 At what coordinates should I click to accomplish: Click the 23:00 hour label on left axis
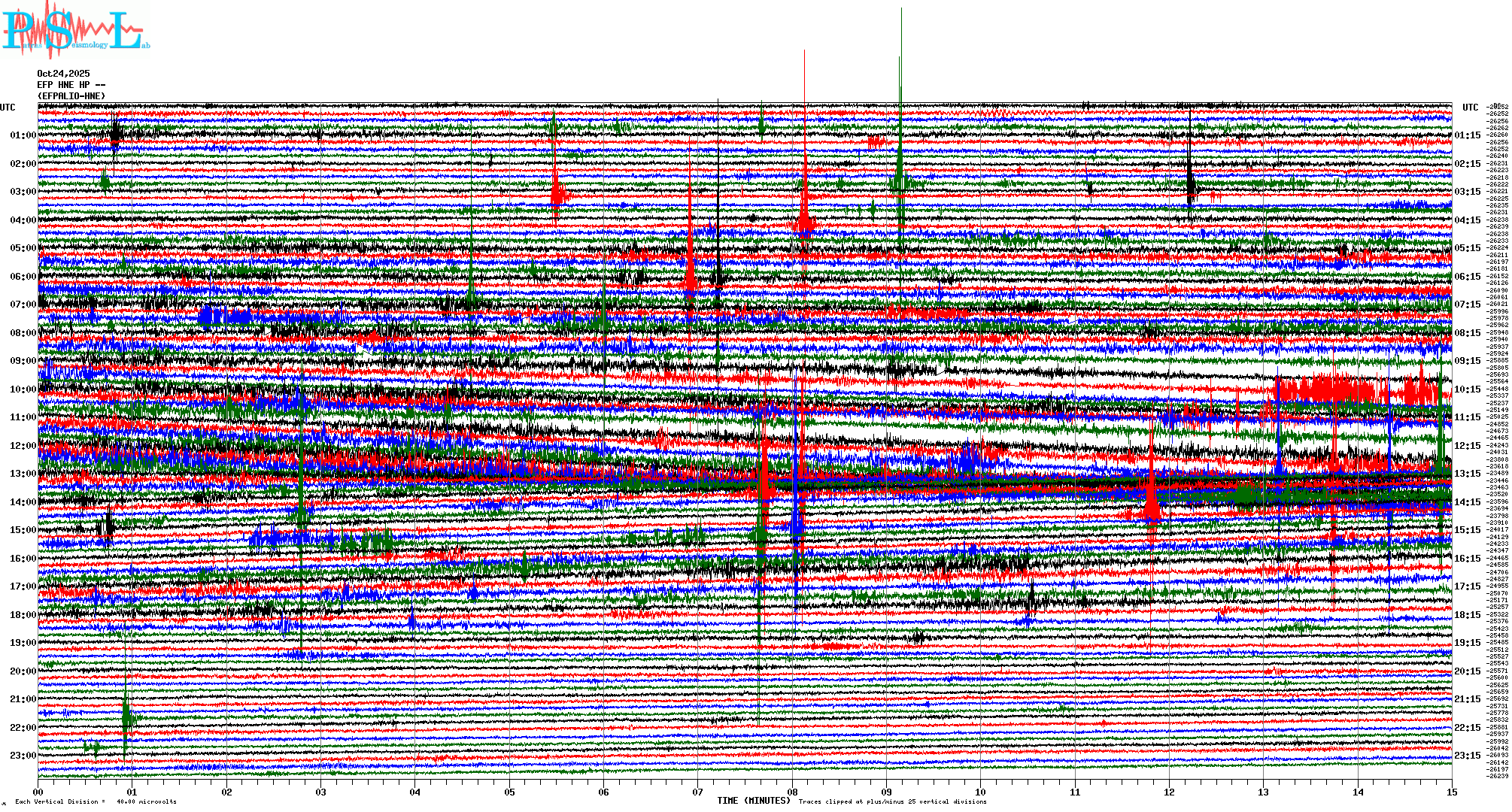click(x=23, y=756)
